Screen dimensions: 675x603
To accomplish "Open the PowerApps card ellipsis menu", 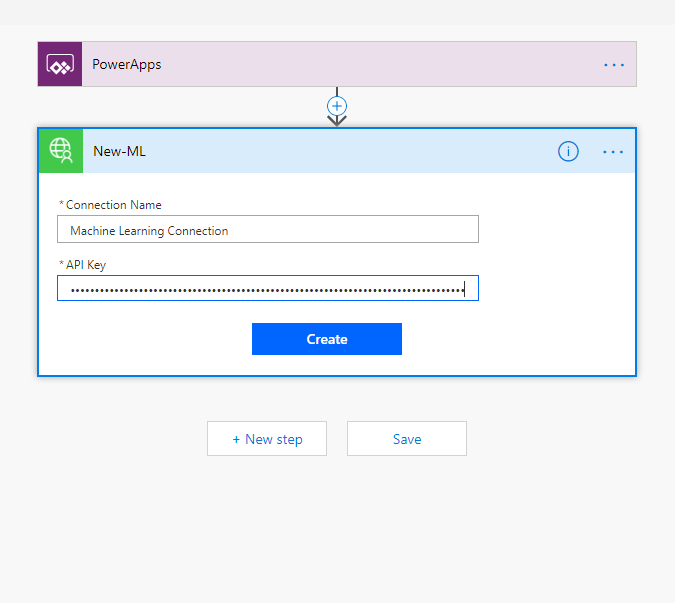I will (x=613, y=64).
